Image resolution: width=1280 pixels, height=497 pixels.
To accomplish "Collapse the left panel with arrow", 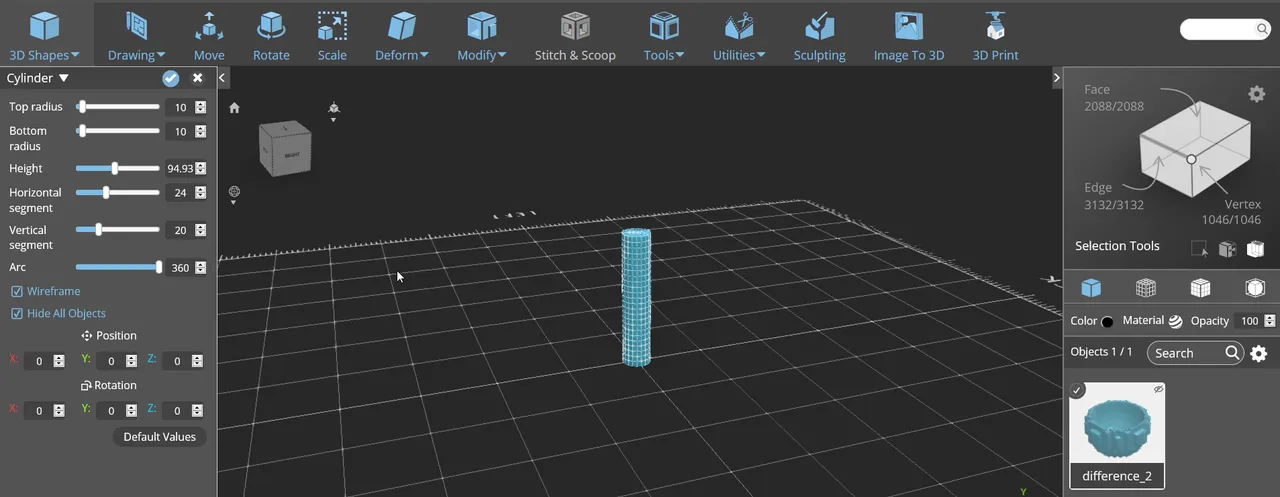I will click(223, 77).
